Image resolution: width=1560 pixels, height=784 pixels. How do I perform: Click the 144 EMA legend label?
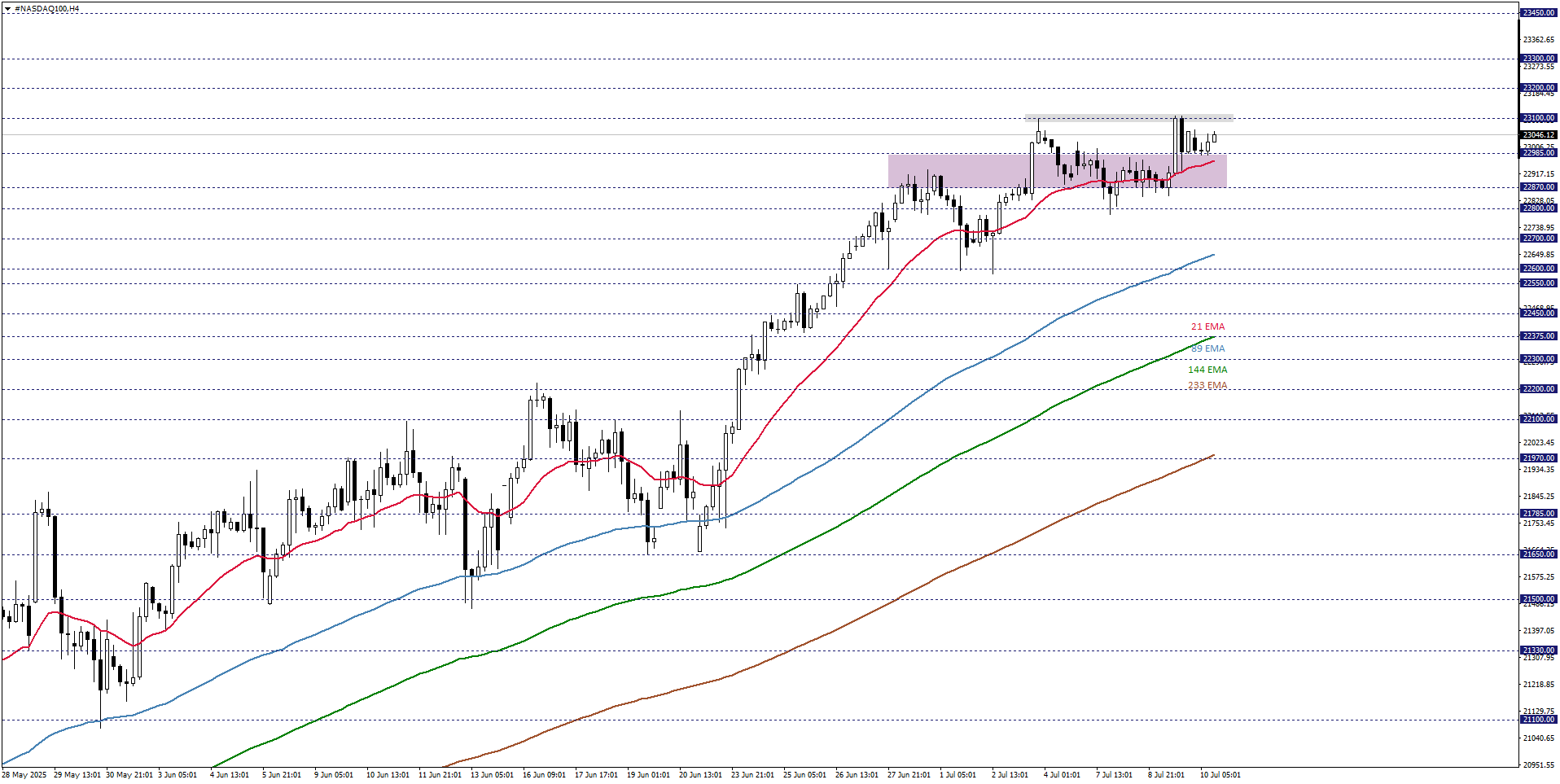pyautogui.click(x=1207, y=370)
